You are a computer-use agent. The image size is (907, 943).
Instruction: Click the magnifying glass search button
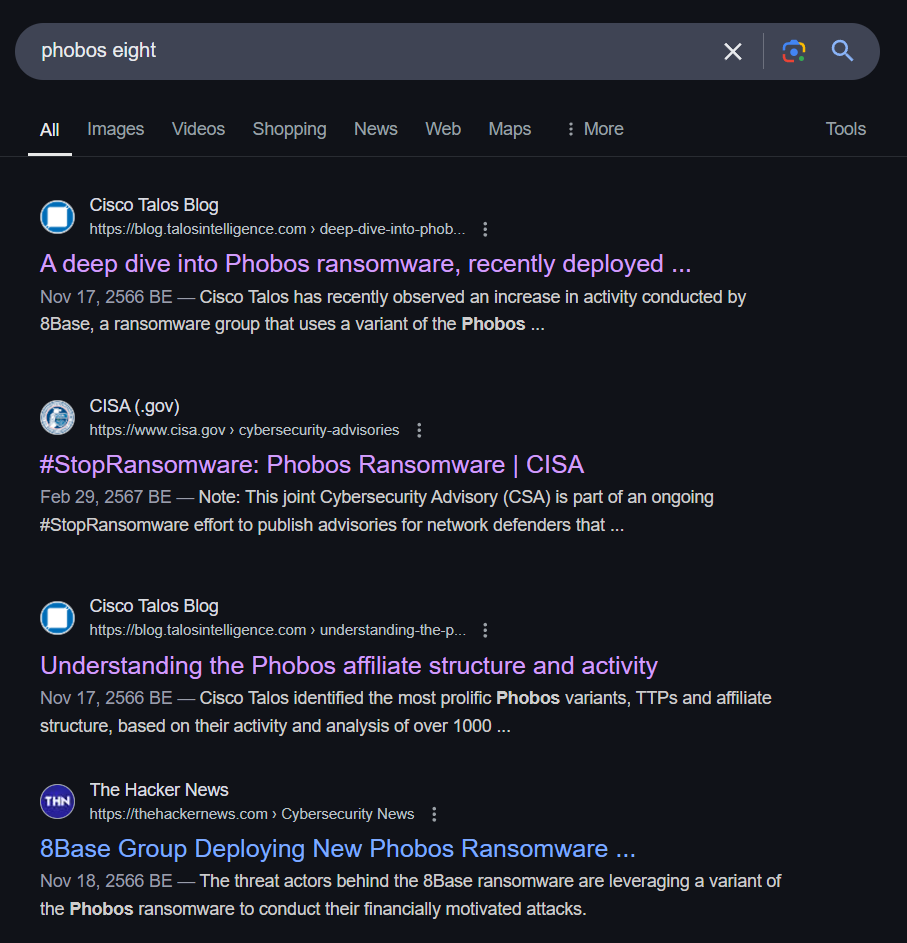point(843,51)
